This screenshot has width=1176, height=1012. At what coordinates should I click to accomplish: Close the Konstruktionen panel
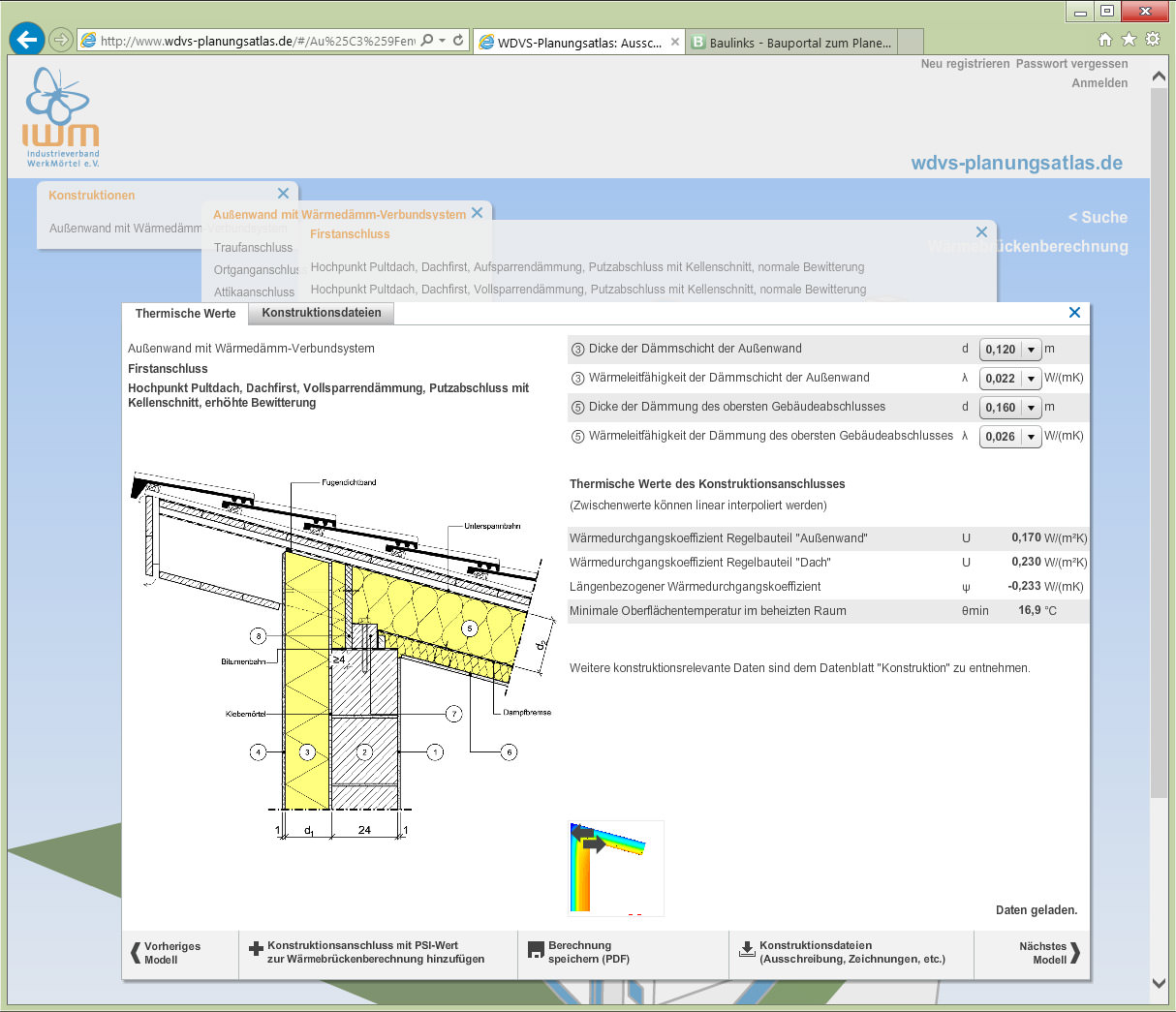click(283, 194)
